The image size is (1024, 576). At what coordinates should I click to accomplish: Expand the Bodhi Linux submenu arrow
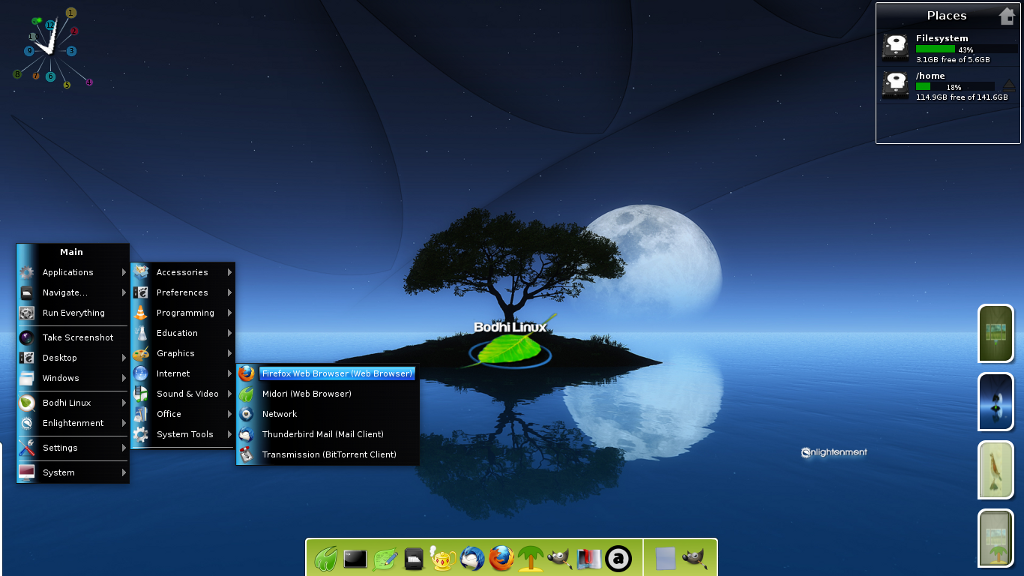[x=123, y=403]
